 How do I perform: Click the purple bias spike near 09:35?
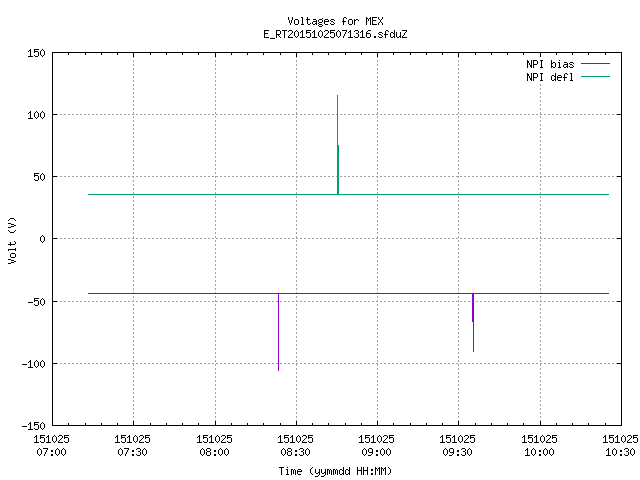pos(473,322)
